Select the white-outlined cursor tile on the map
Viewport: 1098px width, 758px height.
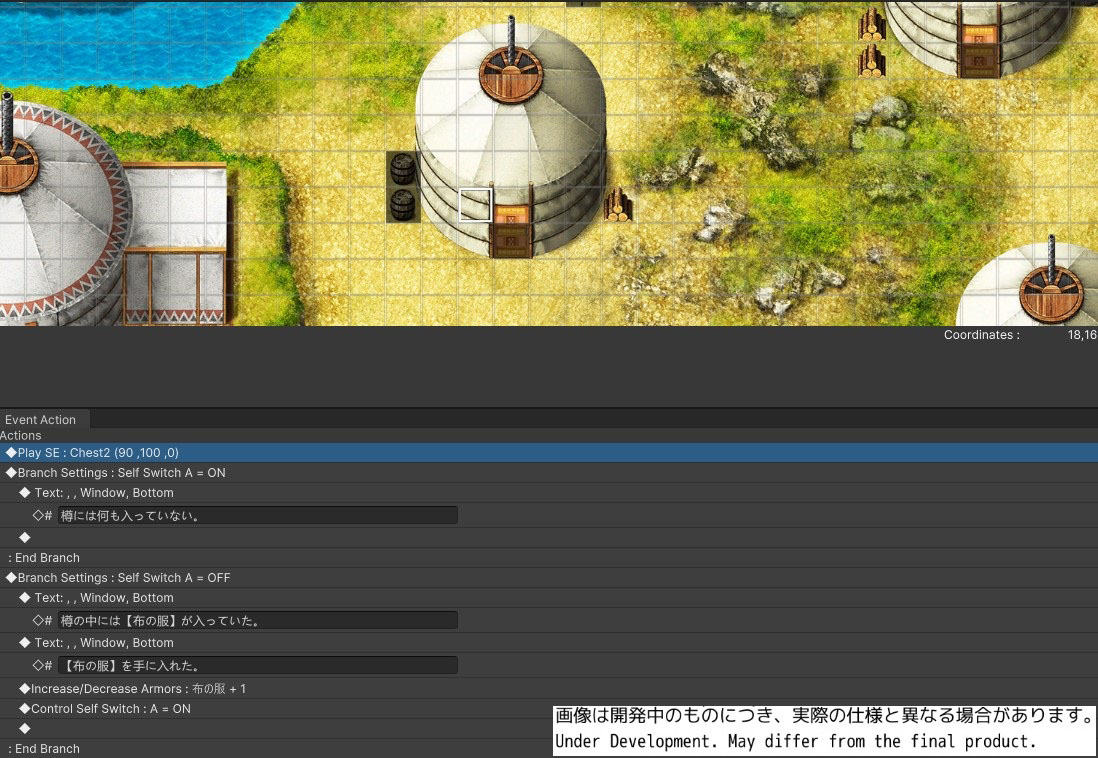tap(475, 204)
